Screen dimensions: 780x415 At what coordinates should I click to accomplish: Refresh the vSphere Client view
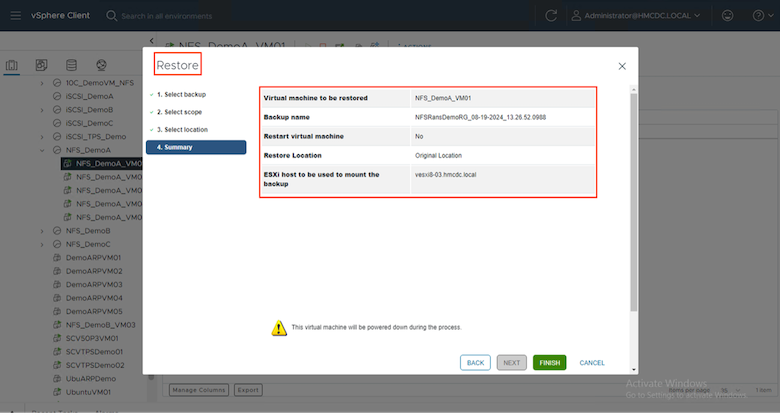pyautogui.click(x=551, y=15)
